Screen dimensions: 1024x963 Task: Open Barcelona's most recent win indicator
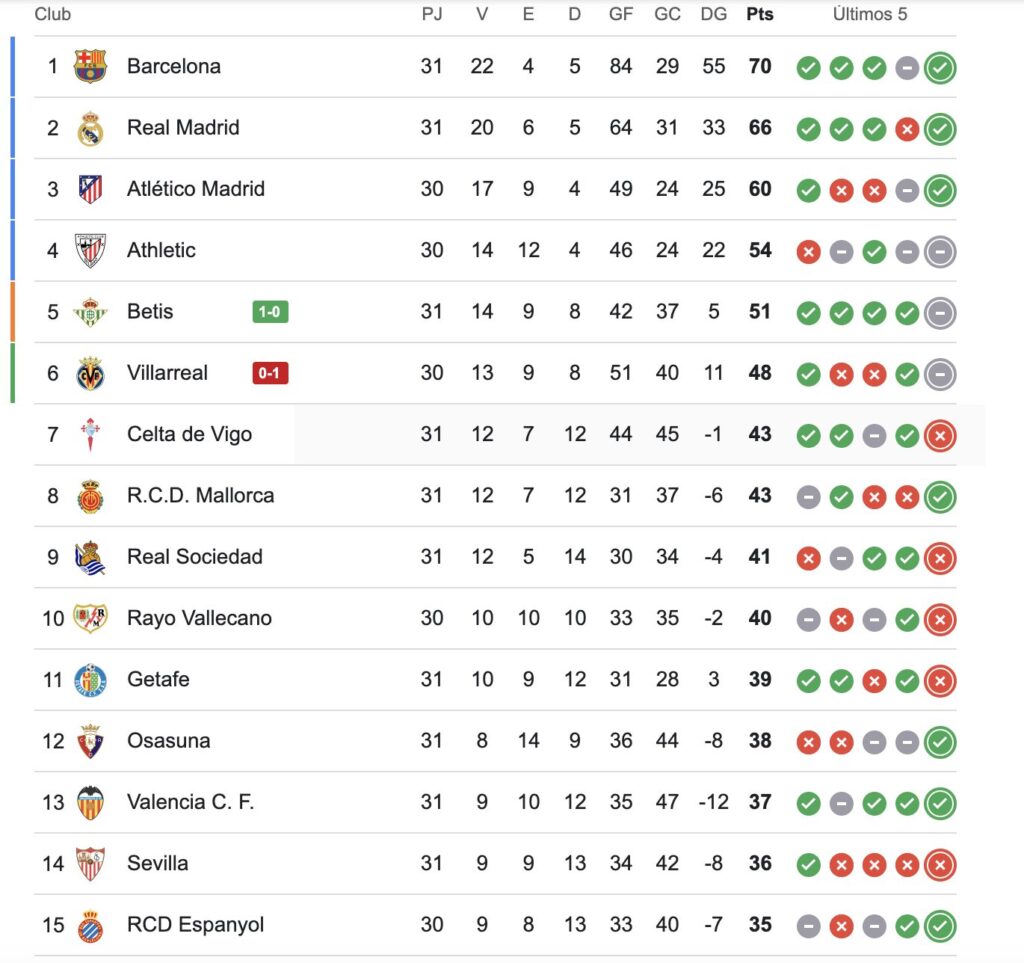pos(940,67)
